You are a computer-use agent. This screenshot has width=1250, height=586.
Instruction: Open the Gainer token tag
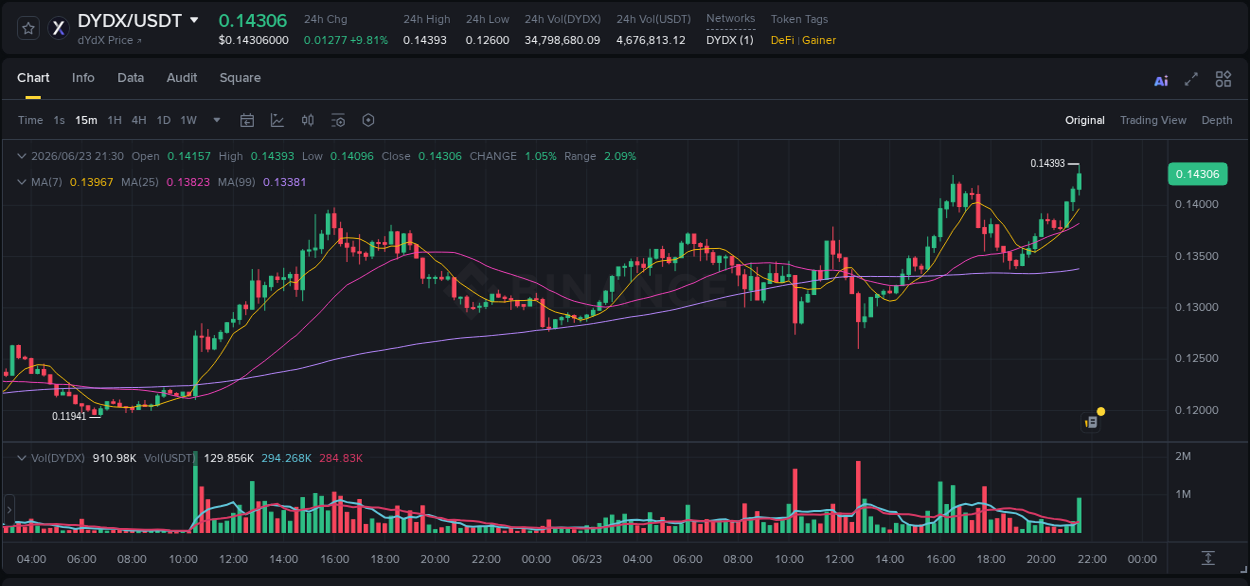819,40
